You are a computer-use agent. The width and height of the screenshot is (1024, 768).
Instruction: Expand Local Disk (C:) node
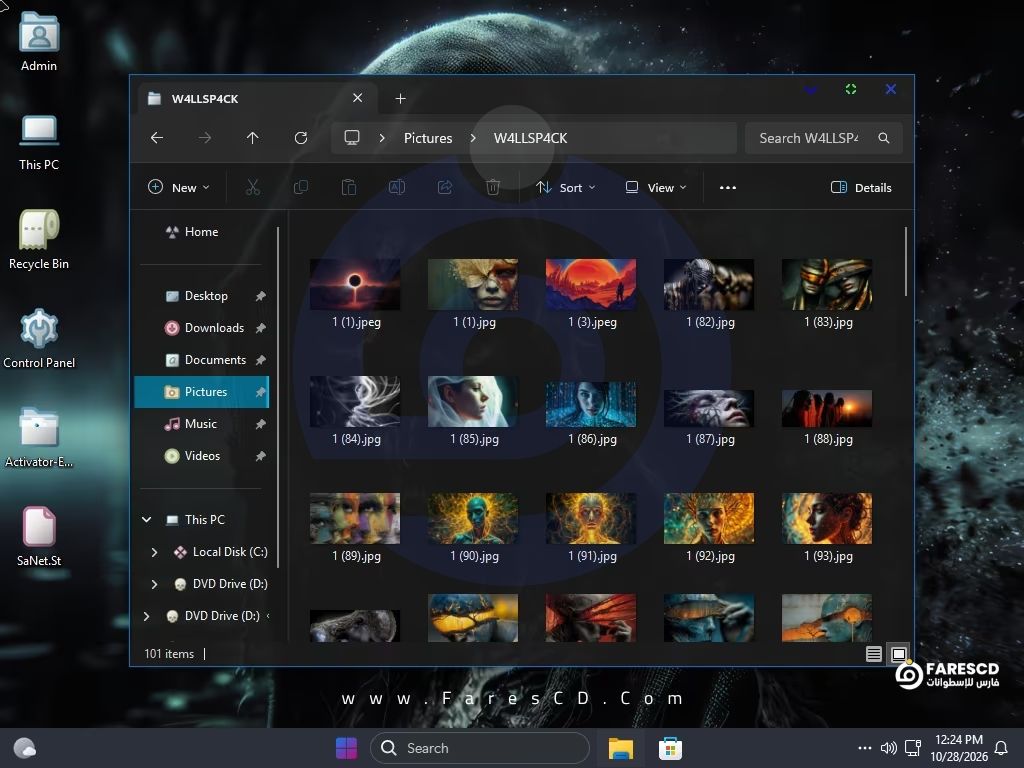tap(154, 552)
